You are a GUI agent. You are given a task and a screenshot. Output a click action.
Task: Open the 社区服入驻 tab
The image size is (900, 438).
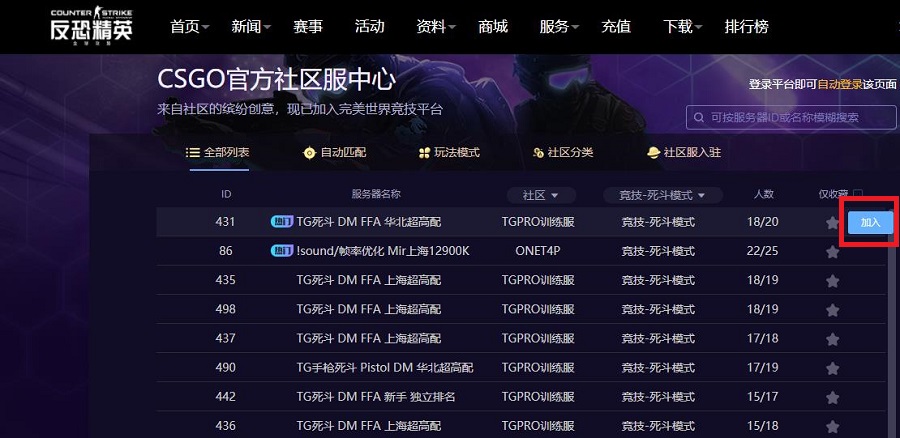coord(684,153)
